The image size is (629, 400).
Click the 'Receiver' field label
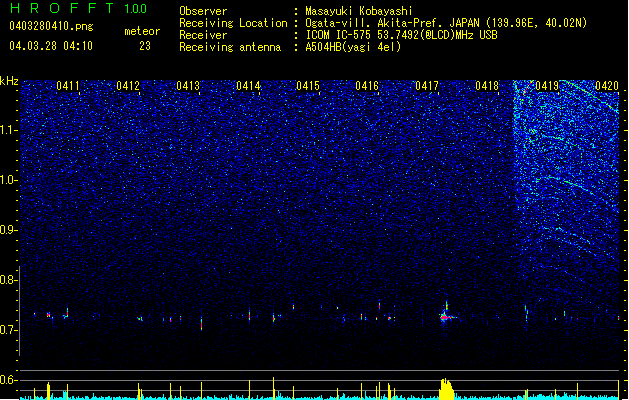pyautogui.click(x=203, y=35)
